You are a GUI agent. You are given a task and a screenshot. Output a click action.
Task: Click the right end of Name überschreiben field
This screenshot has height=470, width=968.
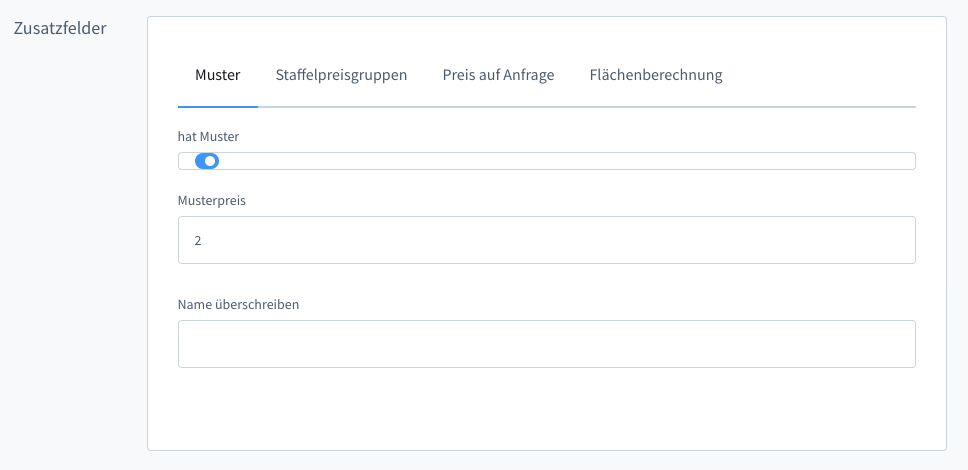coord(896,344)
